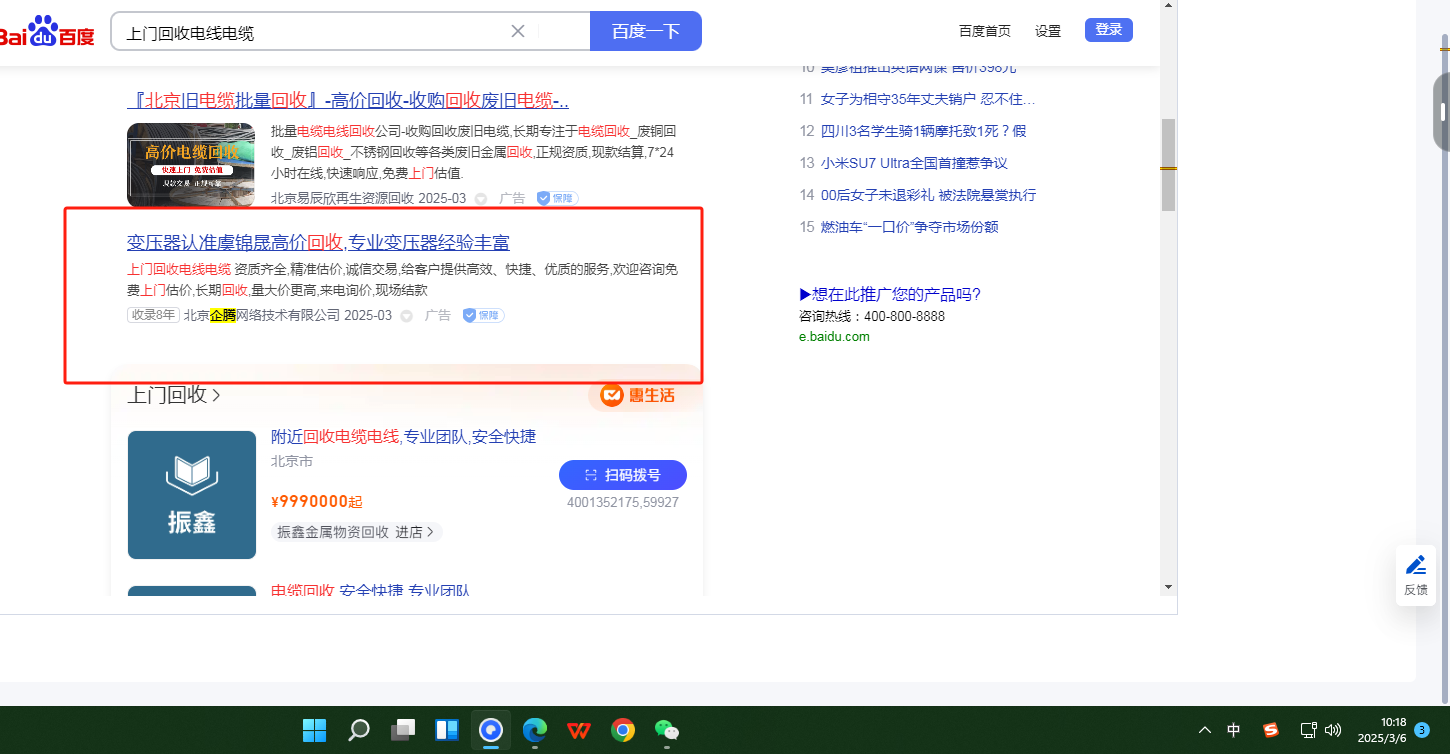This screenshot has height=754, width=1450.
Task: Open the 变压器认准虞锦晟高价回收 result link
Action: [318, 243]
